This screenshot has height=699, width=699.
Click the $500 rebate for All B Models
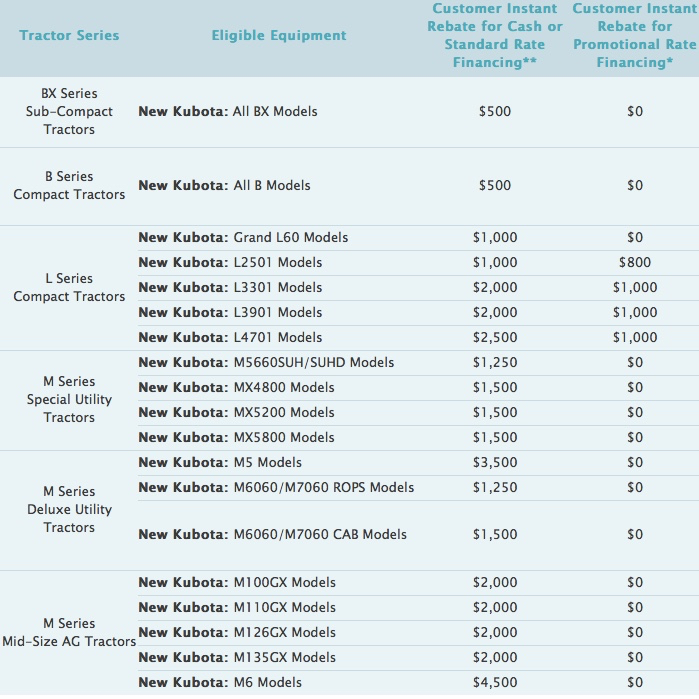click(x=495, y=185)
